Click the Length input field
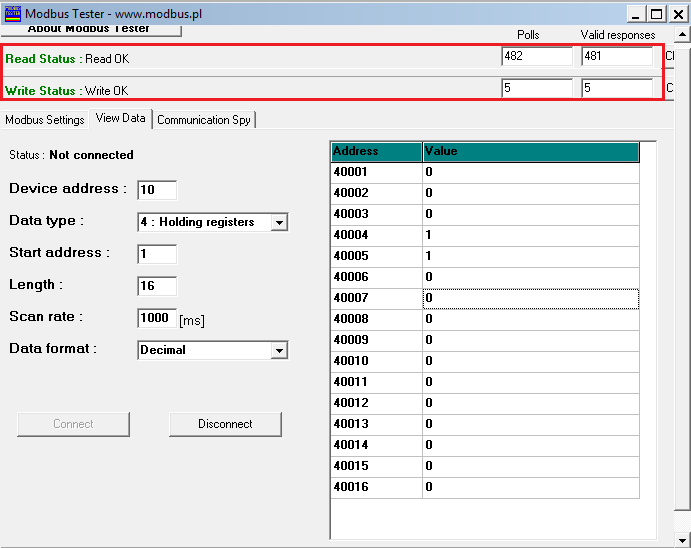The image size is (691, 548). pyautogui.click(x=157, y=286)
